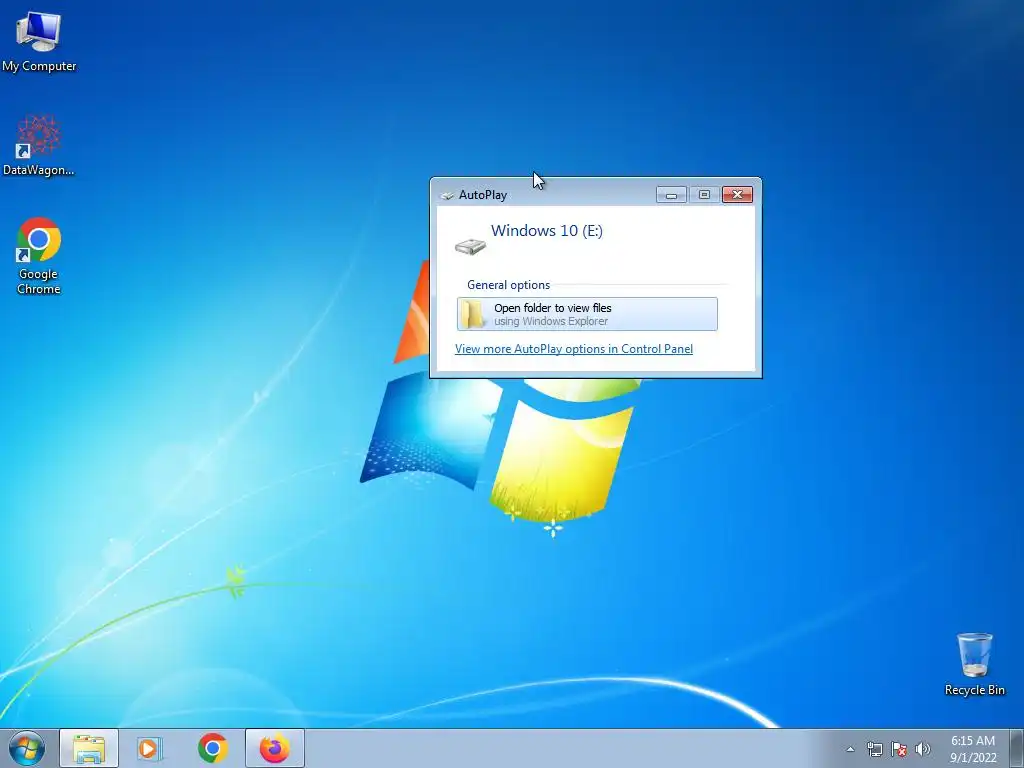
Task: Click the drive icon beside Windows 10 (E:)
Action: [470, 247]
